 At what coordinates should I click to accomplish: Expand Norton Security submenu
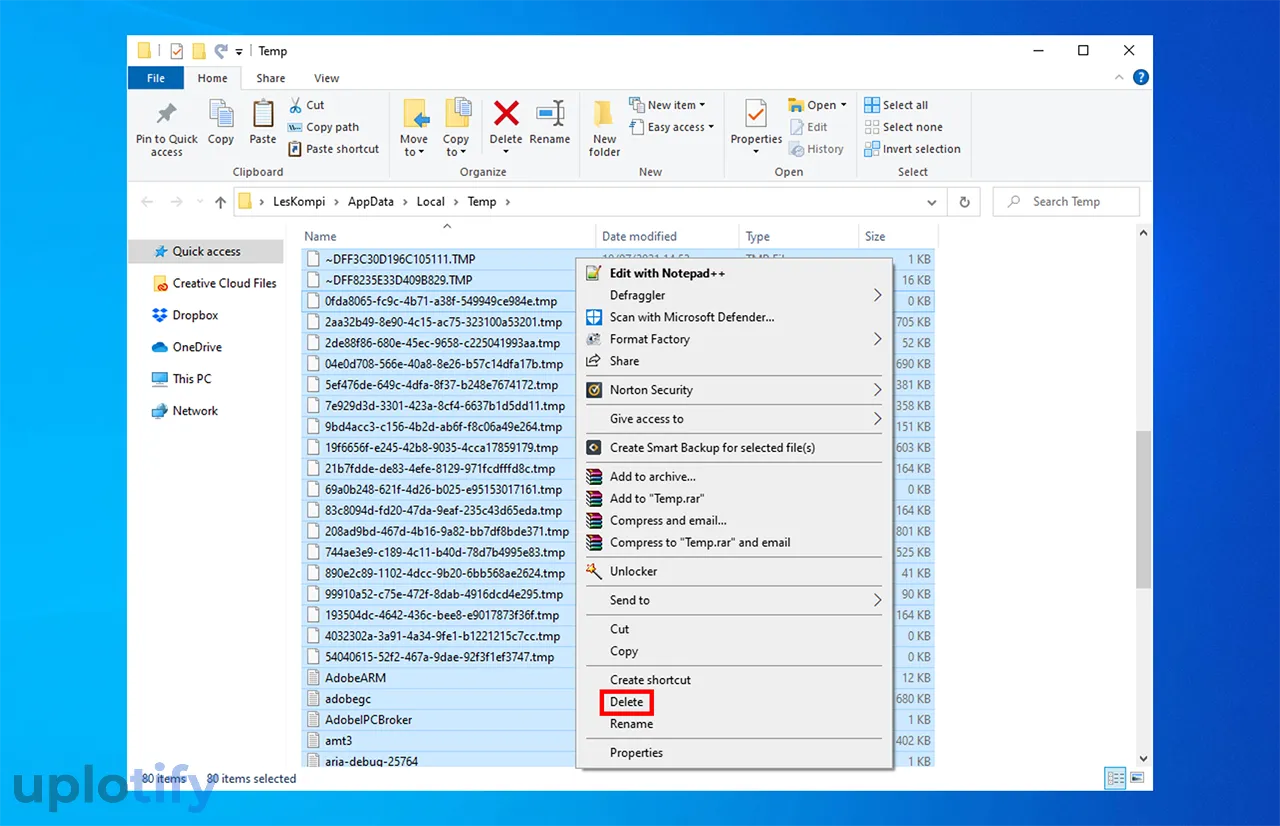click(735, 390)
